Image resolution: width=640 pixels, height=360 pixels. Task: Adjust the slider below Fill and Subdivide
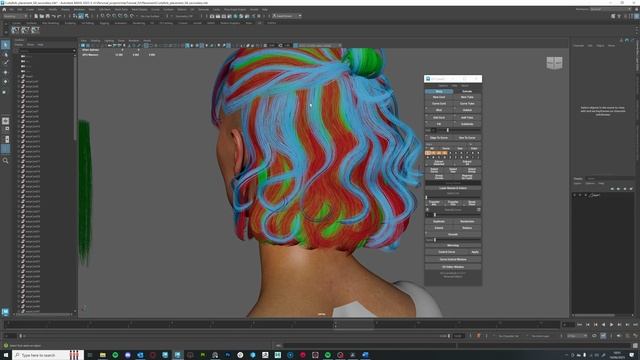point(458,130)
